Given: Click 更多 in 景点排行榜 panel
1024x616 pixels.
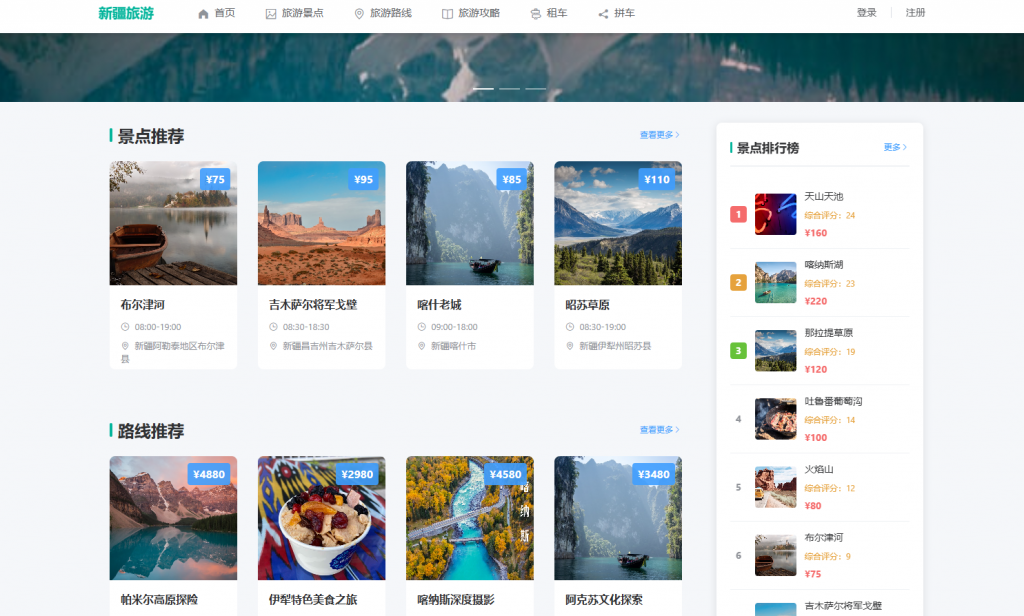Looking at the screenshot, I should pos(895,147).
